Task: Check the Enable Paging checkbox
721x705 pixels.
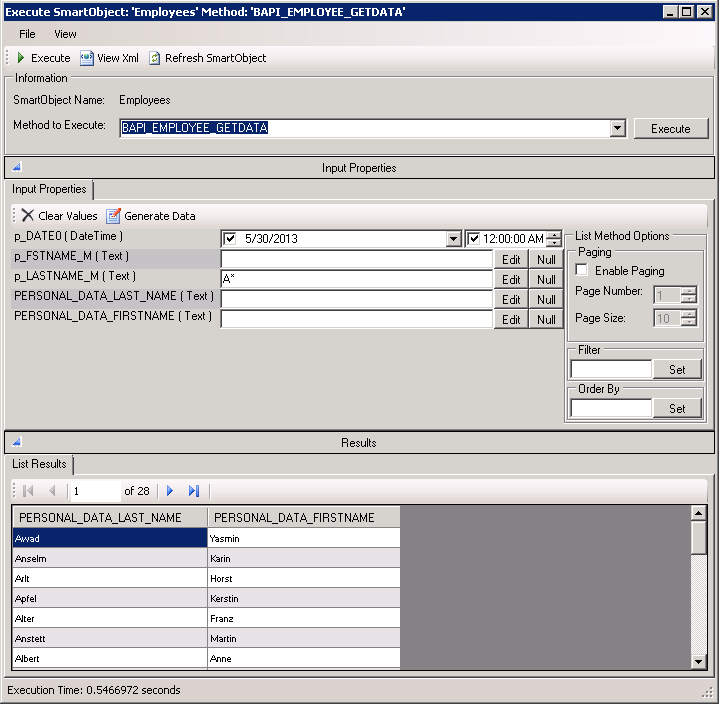Action: tap(581, 270)
